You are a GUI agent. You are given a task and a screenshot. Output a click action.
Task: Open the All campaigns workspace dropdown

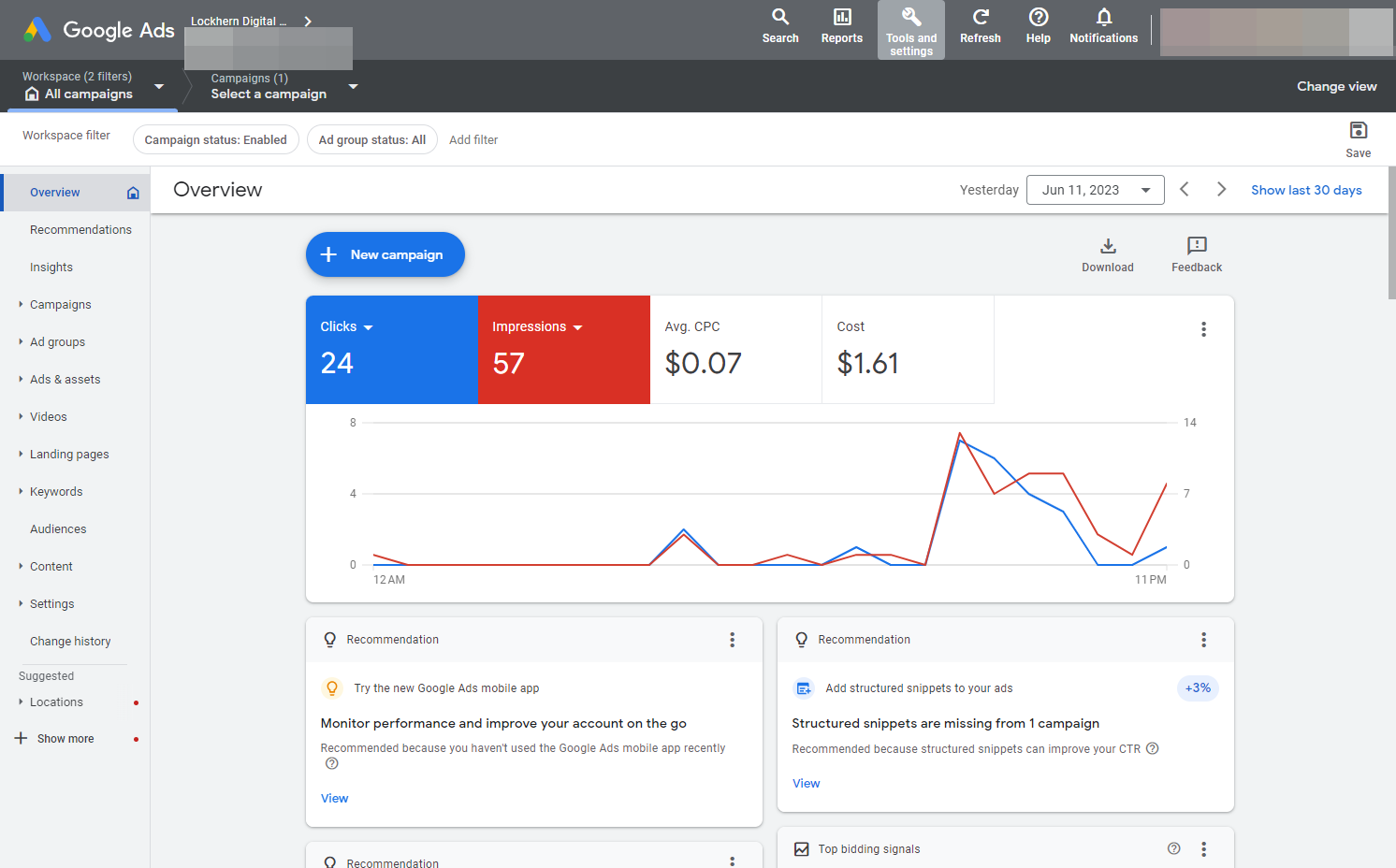pyautogui.click(x=93, y=86)
